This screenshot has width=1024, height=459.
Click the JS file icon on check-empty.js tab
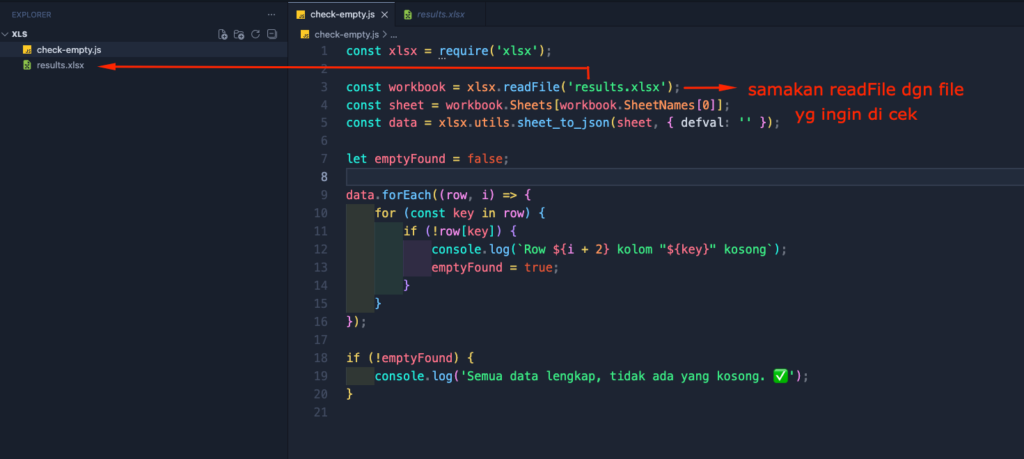click(x=301, y=15)
